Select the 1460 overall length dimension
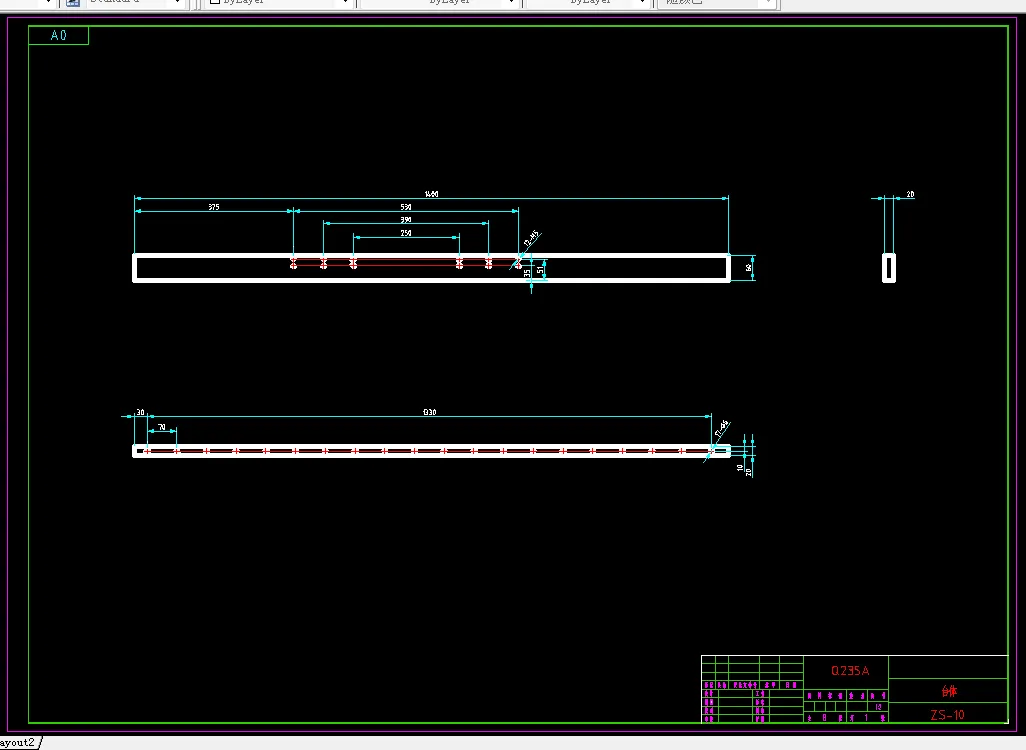1026x750 pixels. 431,194
